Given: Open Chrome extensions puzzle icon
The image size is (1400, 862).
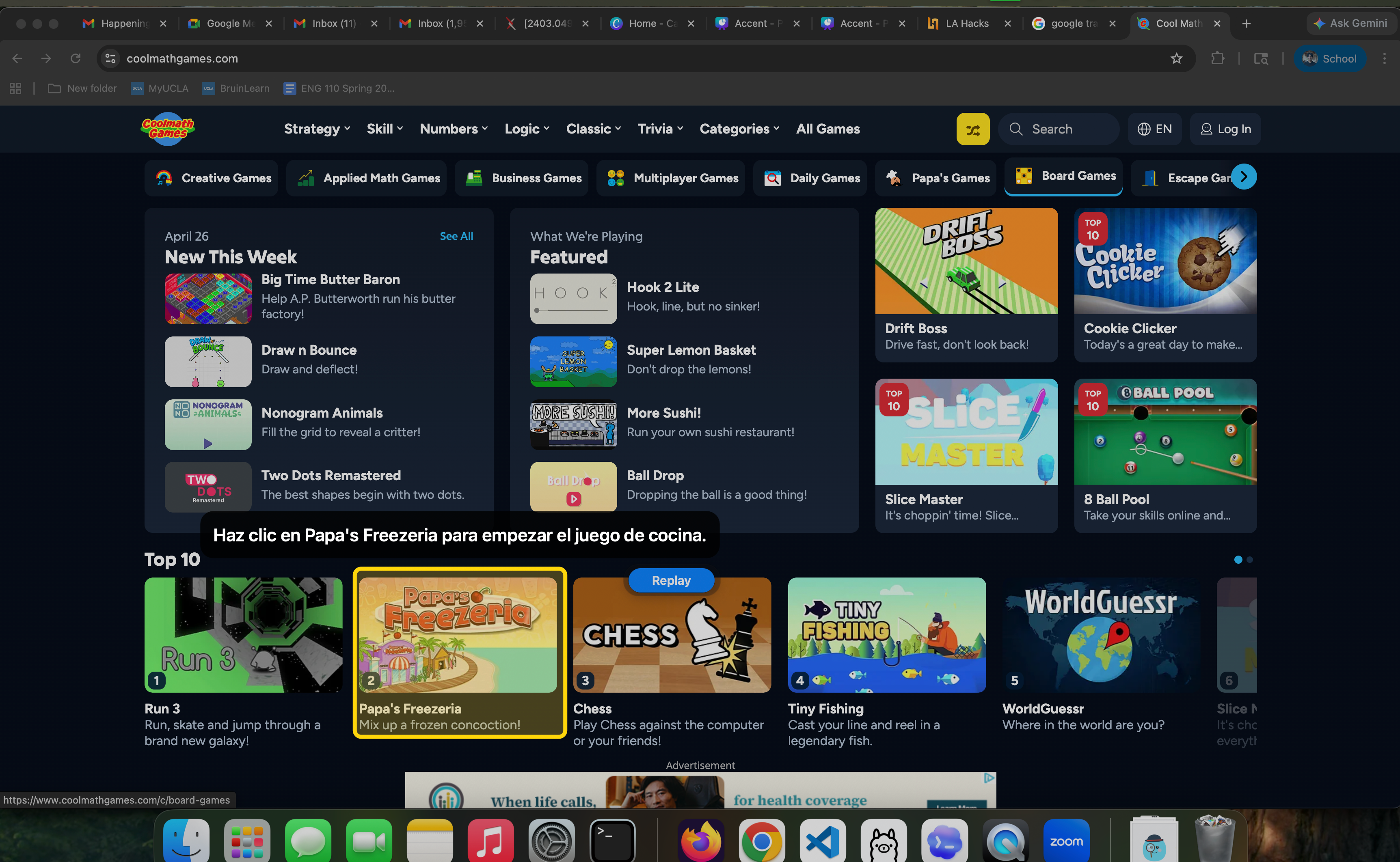Looking at the screenshot, I should click(1217, 59).
